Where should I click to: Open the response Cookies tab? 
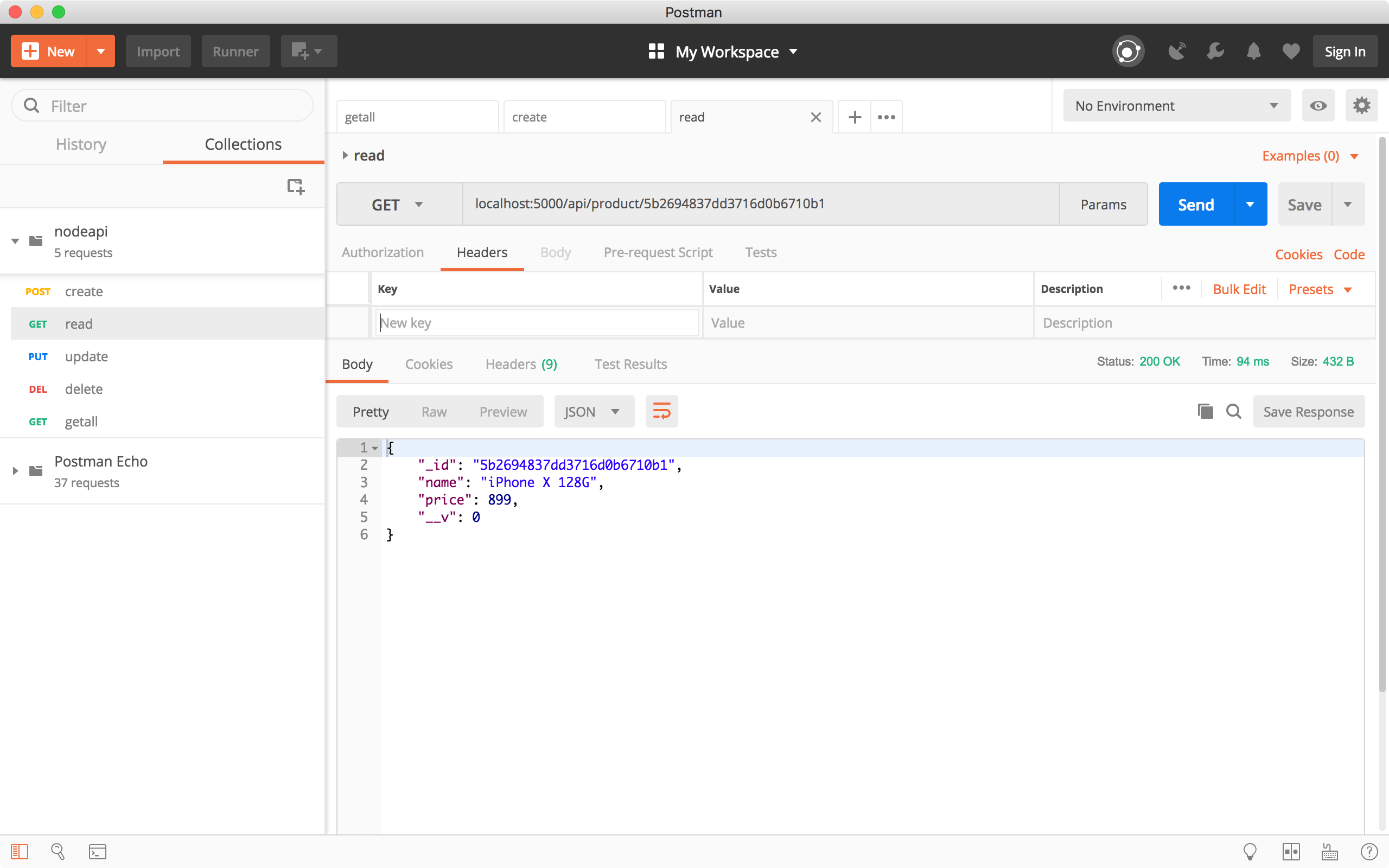[429, 364]
